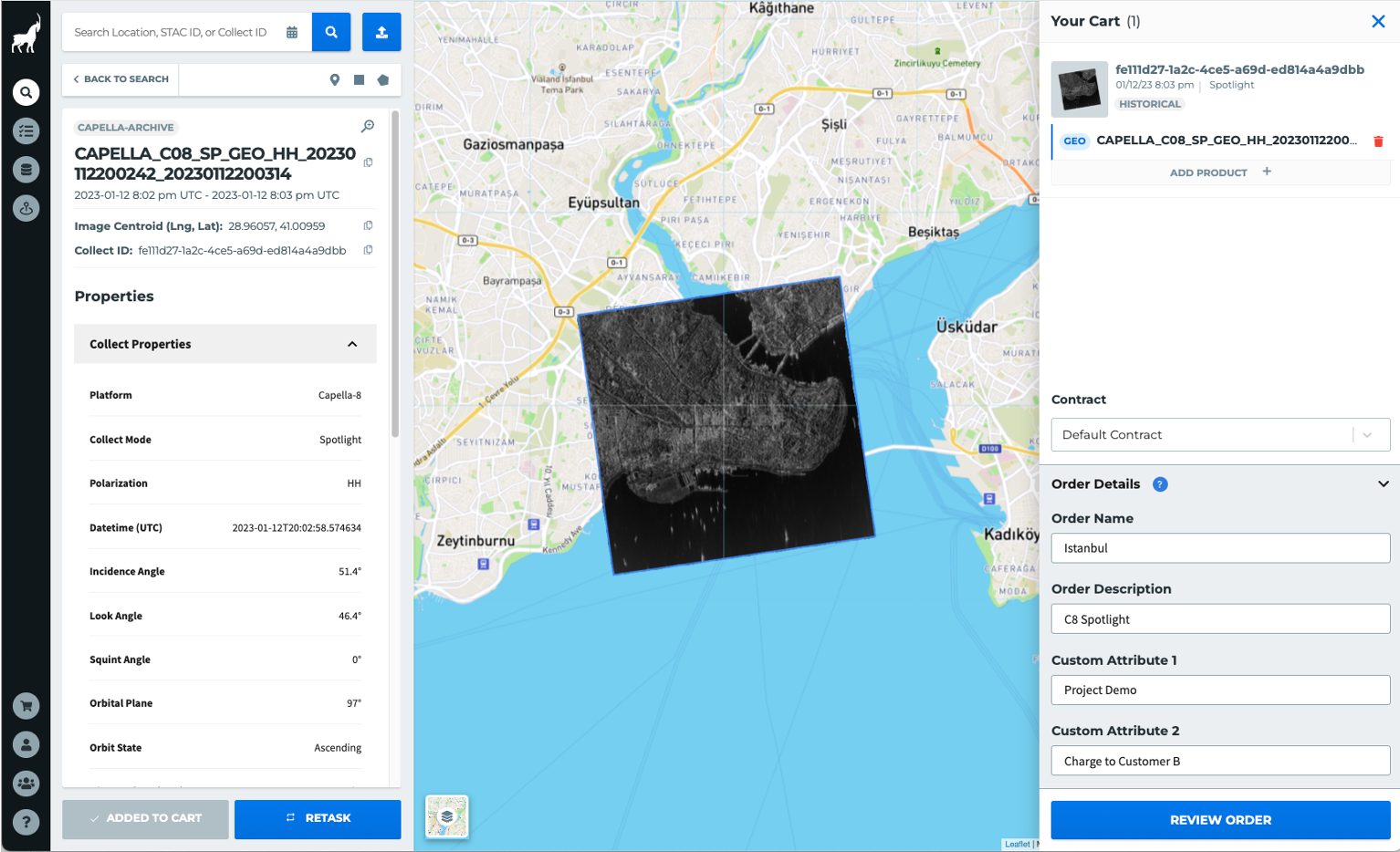Collapse the Collect Properties section
Viewport: 1400px width, 852px height.
(352, 344)
